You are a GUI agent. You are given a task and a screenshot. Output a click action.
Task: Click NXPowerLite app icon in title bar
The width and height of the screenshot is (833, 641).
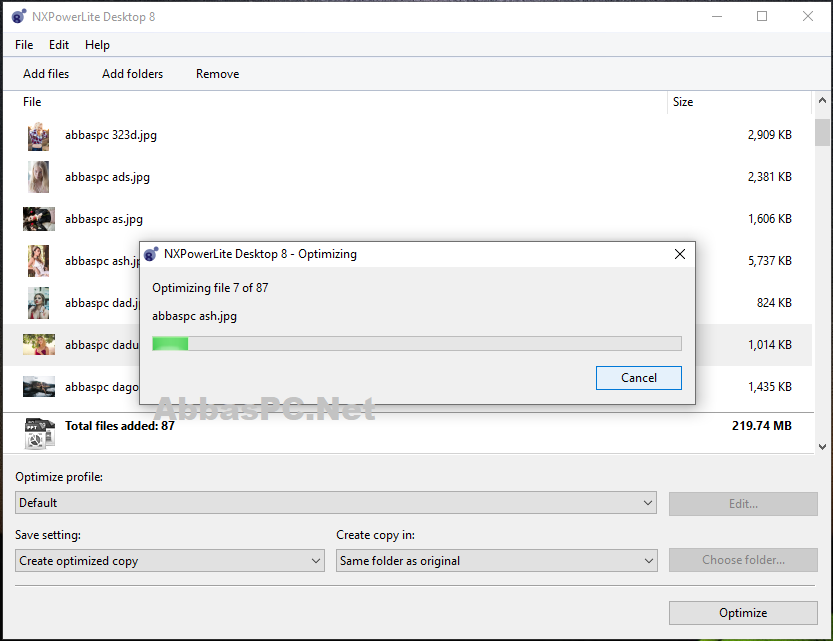[x=19, y=17]
